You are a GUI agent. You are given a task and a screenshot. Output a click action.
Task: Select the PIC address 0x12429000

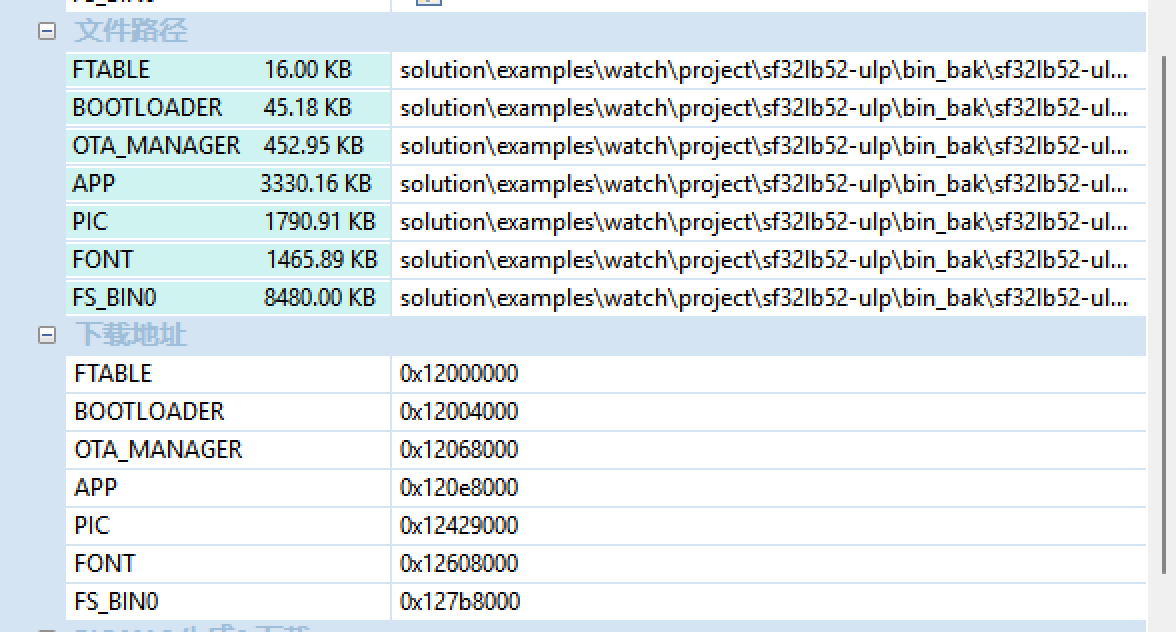pyautogui.click(x=459, y=526)
